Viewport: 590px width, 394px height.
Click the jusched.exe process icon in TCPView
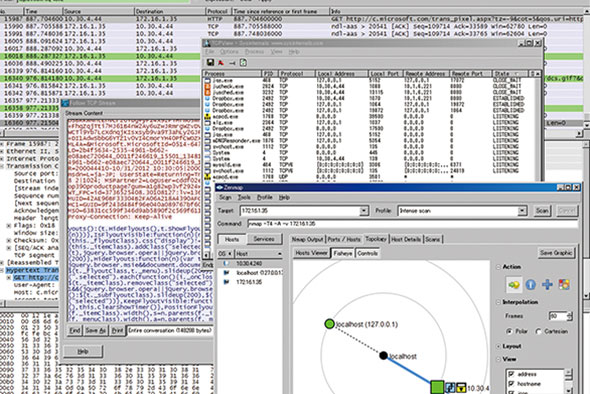207,92
